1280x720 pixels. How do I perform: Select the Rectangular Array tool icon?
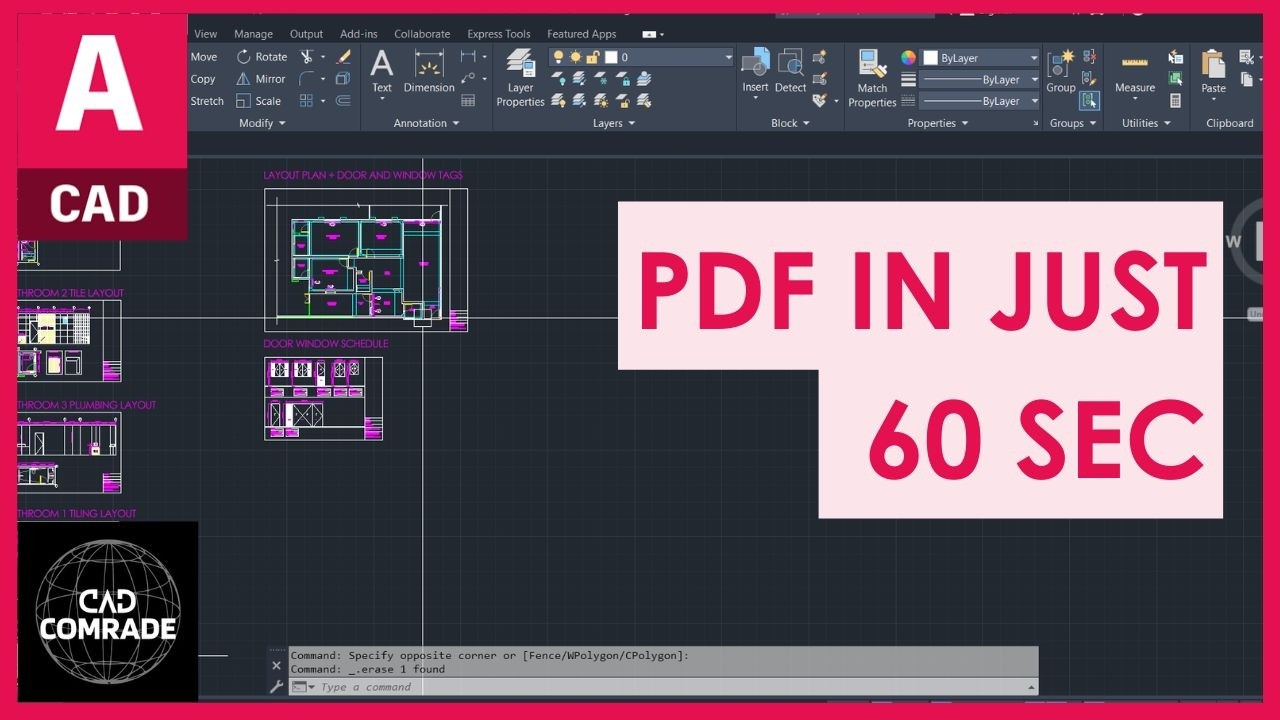click(x=307, y=101)
